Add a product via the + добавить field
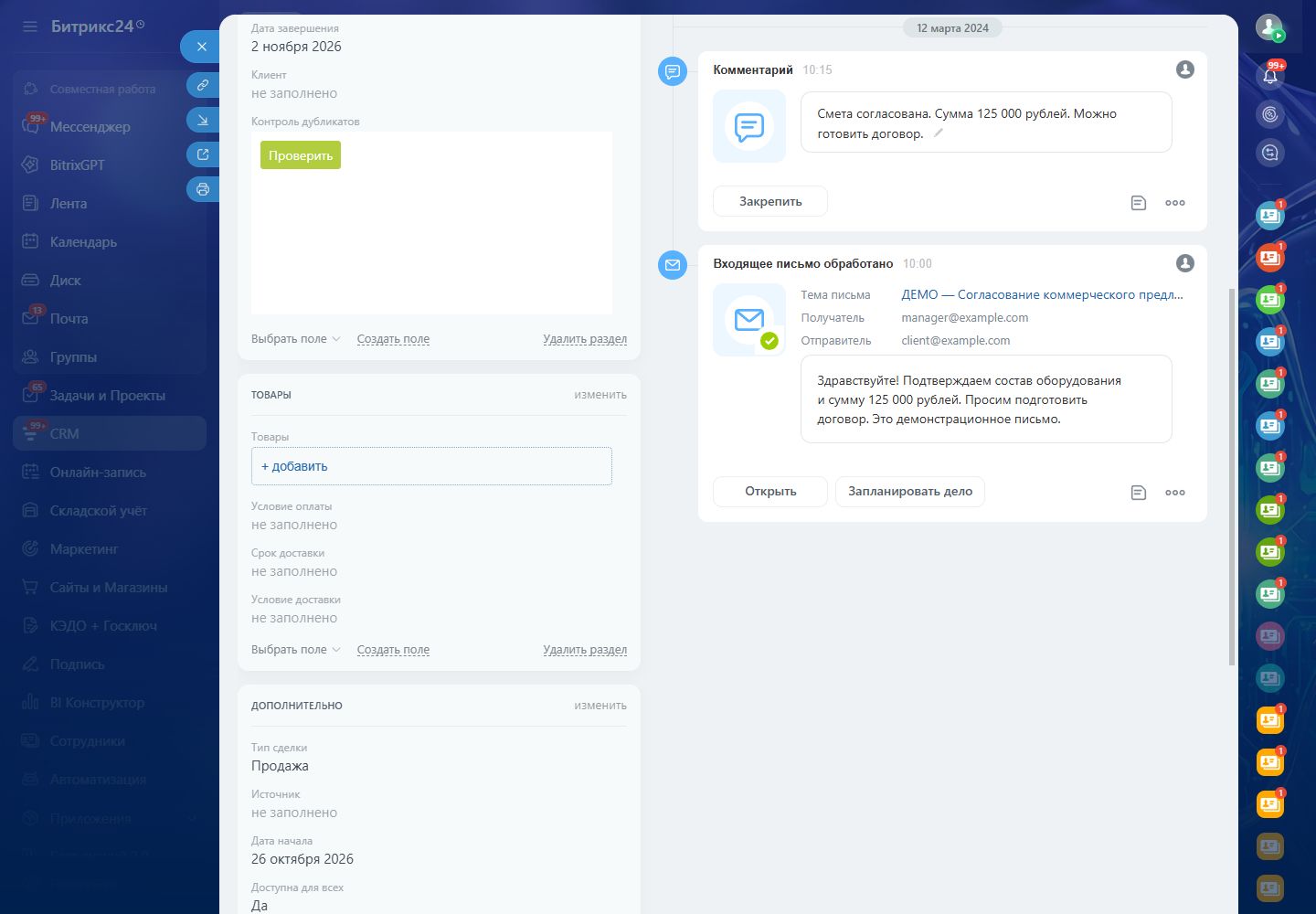The height and width of the screenshot is (914, 1316). [431, 466]
